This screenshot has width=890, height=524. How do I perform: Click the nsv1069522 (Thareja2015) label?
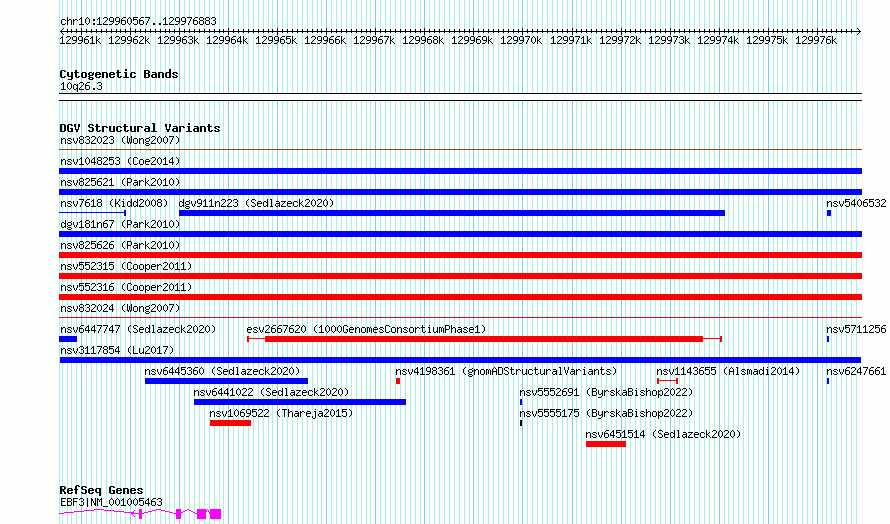[x=281, y=413]
